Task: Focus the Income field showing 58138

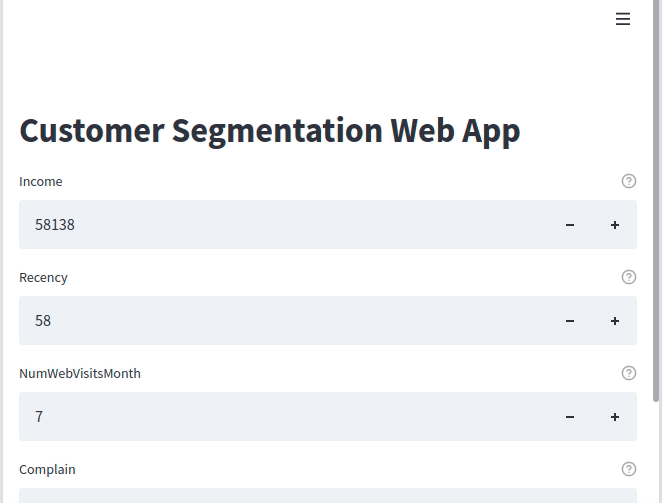Action: pos(283,225)
